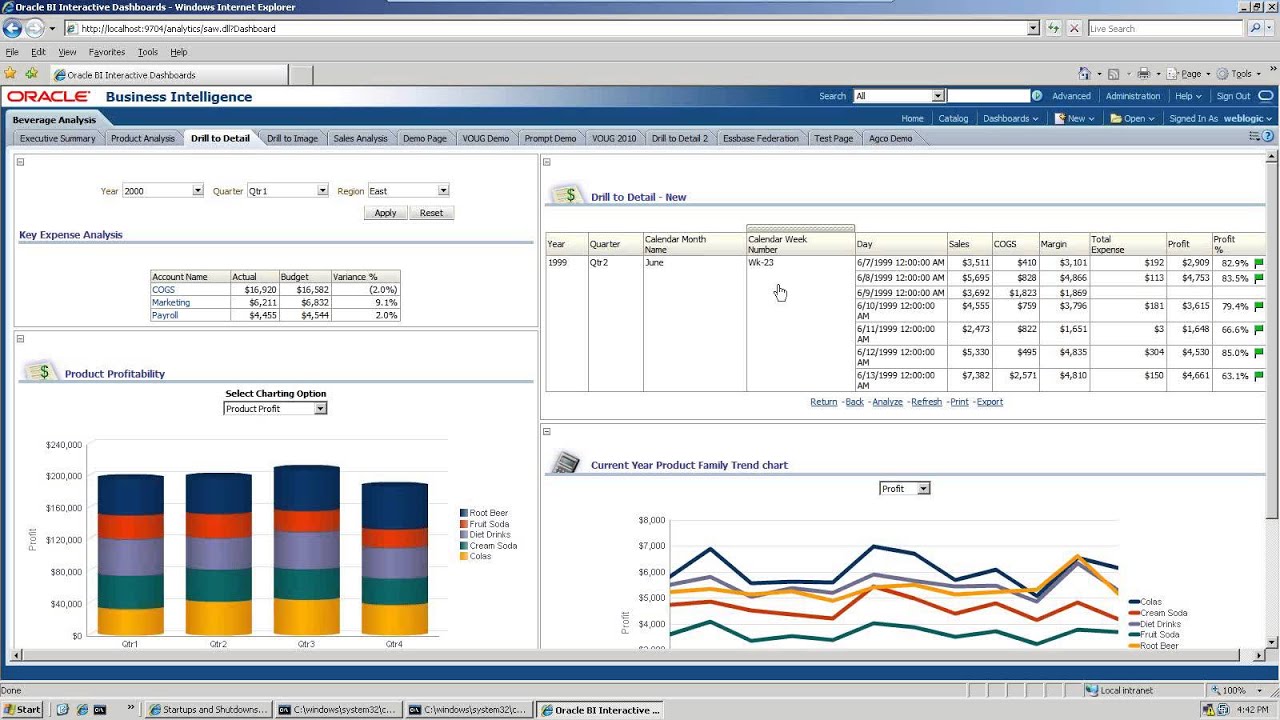Click Colas legend swatch in bar chart

(464, 556)
